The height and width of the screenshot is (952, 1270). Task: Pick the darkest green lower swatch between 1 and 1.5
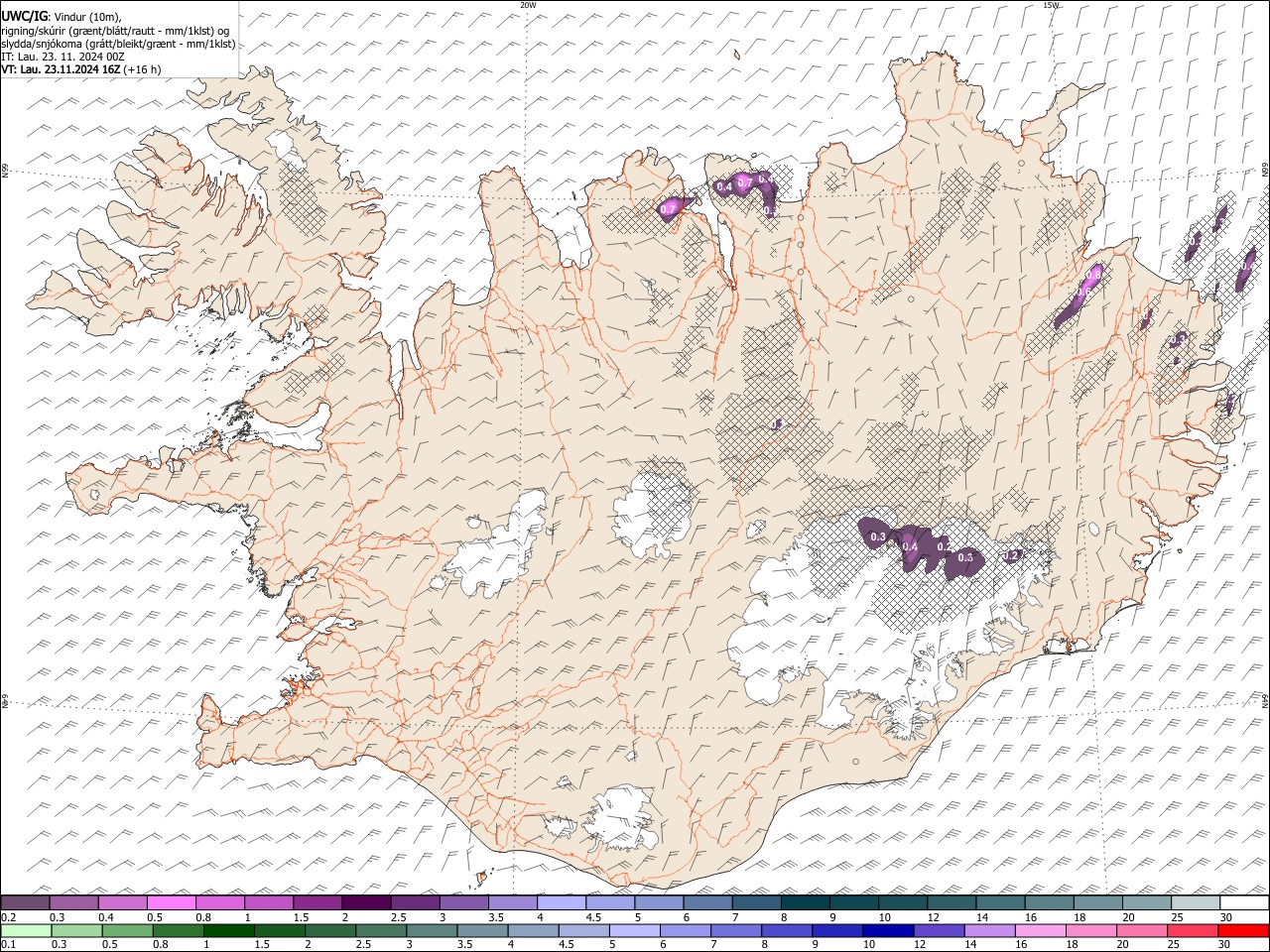pos(229,930)
